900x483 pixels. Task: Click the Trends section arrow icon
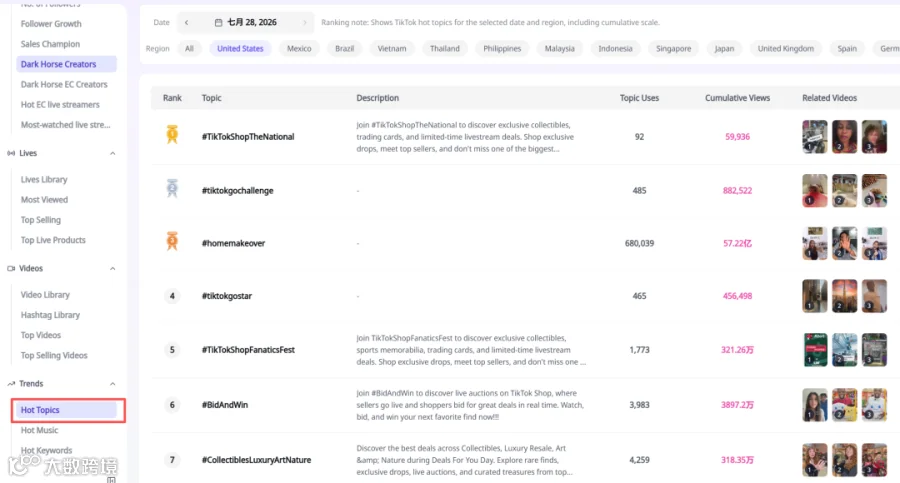click(x=11, y=384)
